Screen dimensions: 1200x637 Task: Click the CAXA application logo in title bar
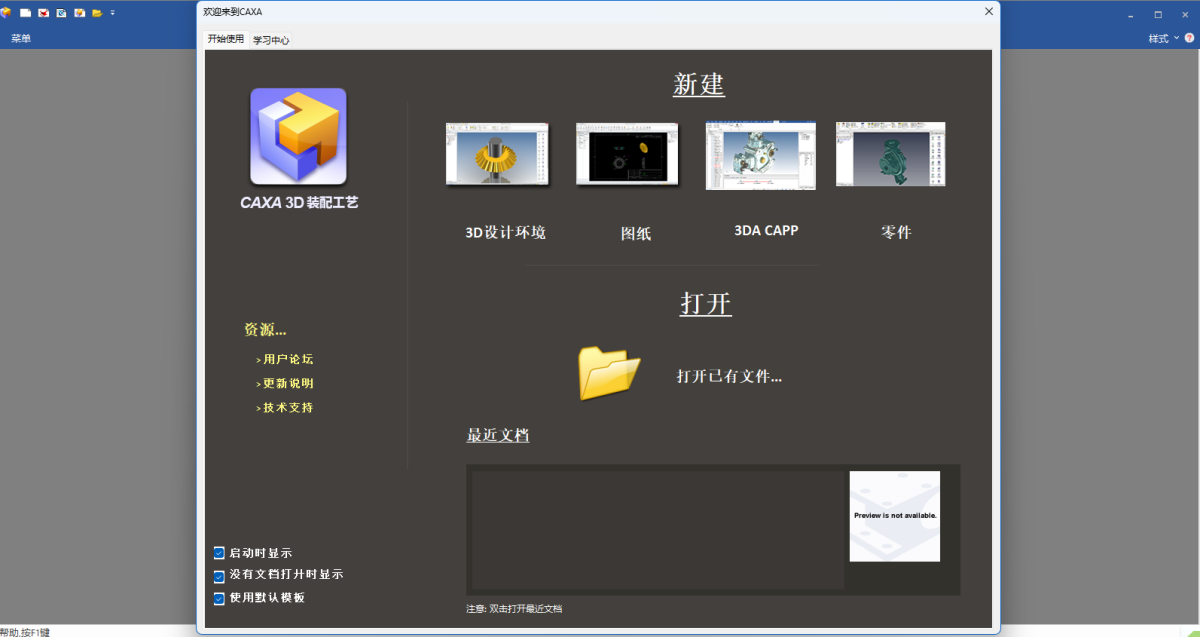(6, 13)
